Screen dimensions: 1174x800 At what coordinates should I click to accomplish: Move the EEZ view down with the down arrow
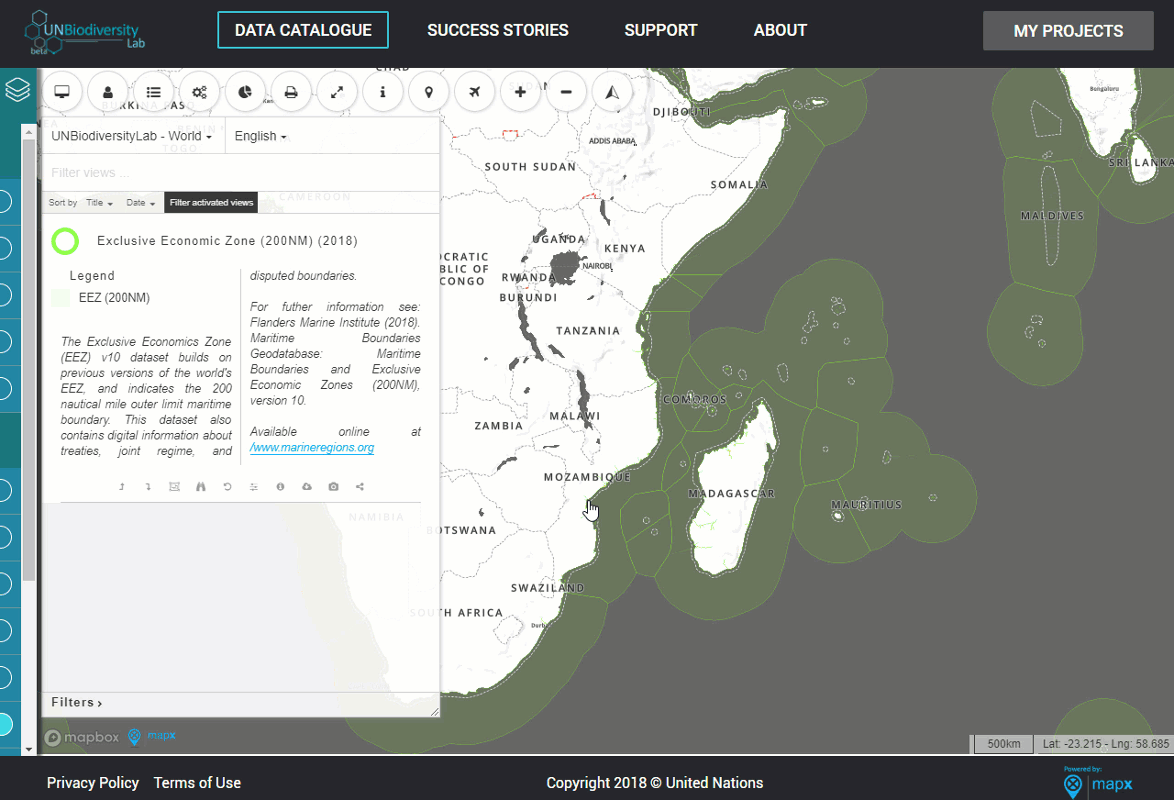pos(148,487)
